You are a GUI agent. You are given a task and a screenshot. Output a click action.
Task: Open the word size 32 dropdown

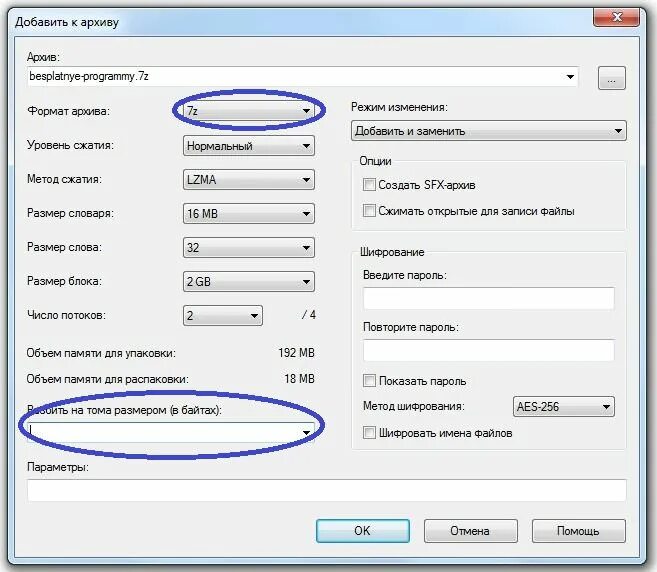[249, 248]
